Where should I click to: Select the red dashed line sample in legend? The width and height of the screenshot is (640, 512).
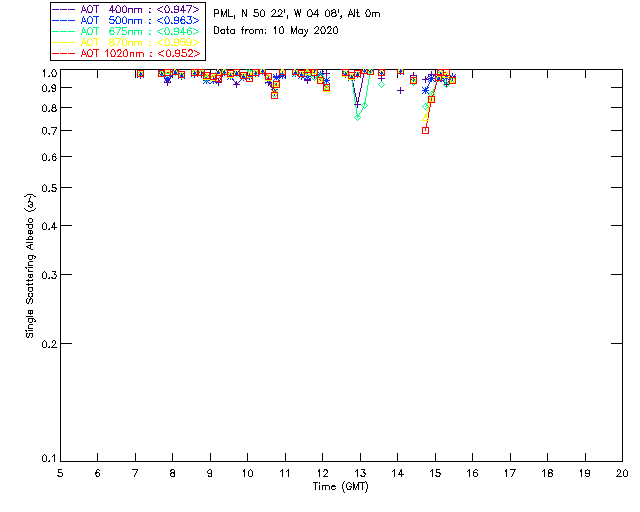pos(64,53)
